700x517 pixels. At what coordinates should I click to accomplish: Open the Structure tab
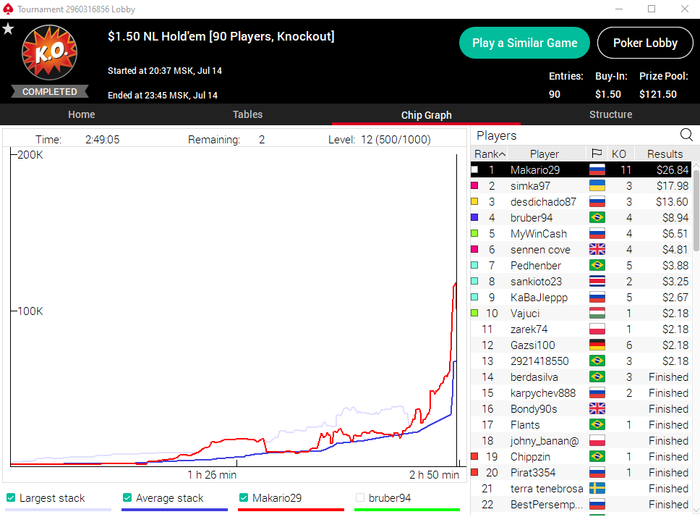(x=610, y=114)
